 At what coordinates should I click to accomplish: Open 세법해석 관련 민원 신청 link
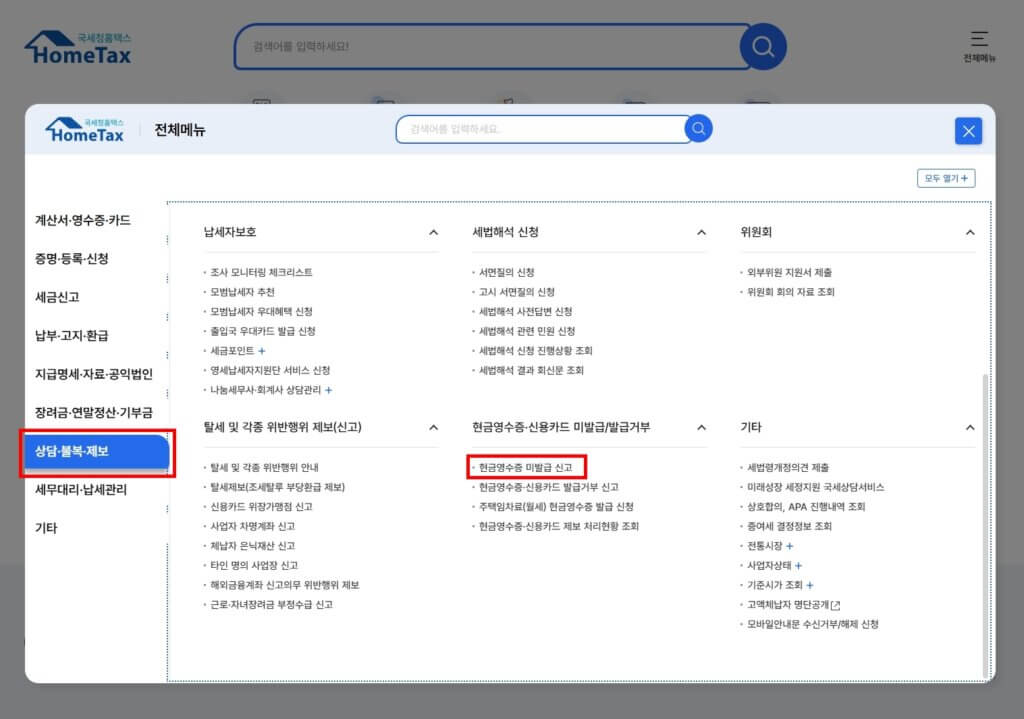click(x=527, y=331)
